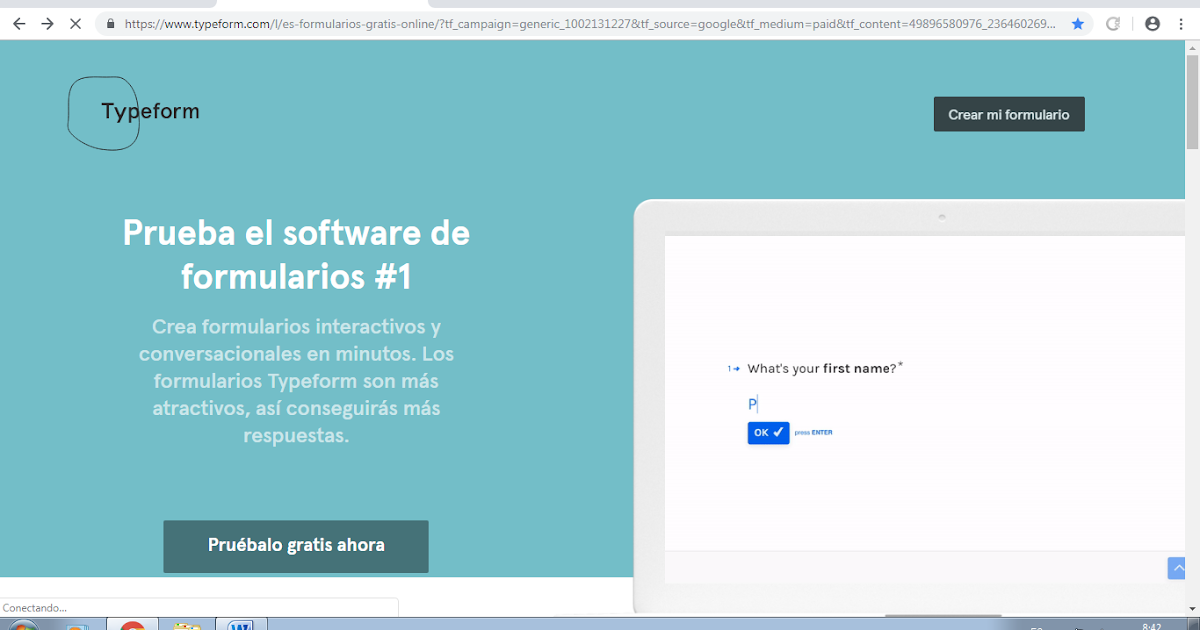Image resolution: width=1200 pixels, height=630 pixels.
Task: Reload the Typeform page
Action: (1111, 24)
